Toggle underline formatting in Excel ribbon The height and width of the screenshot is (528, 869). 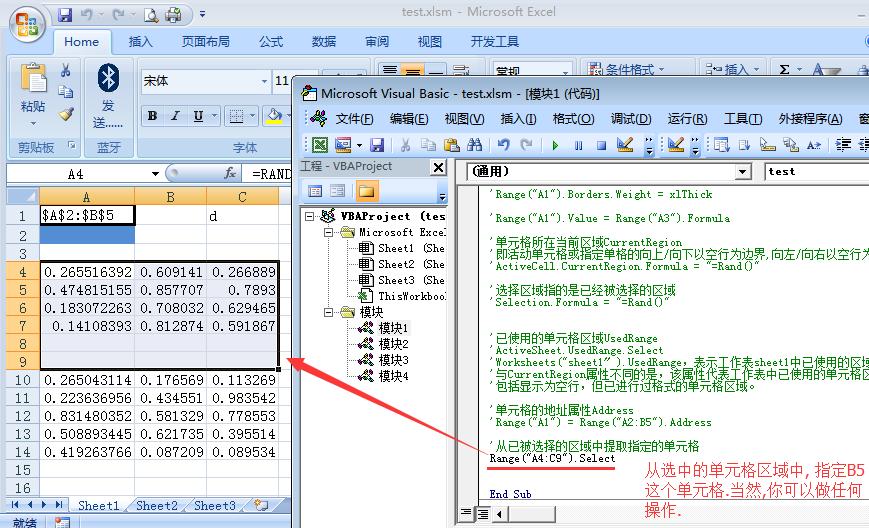(198, 116)
